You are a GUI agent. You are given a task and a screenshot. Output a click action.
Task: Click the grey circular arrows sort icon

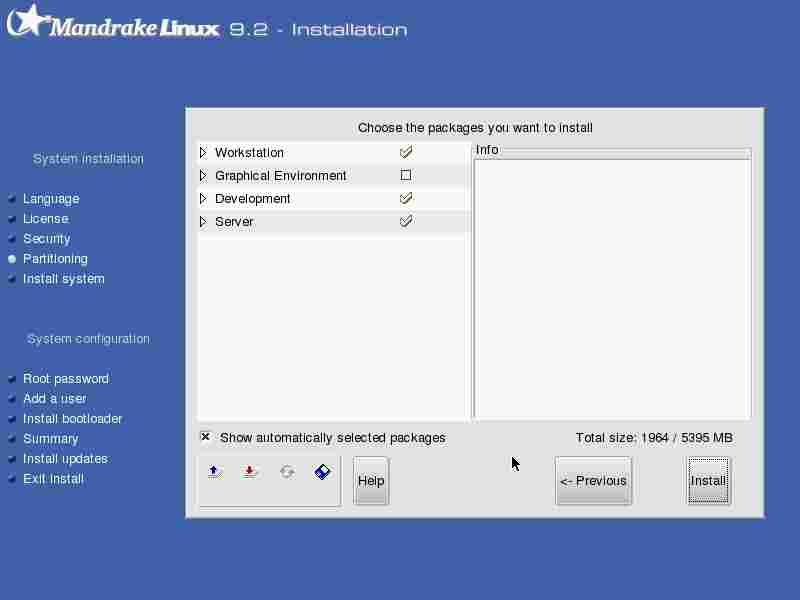(x=287, y=472)
